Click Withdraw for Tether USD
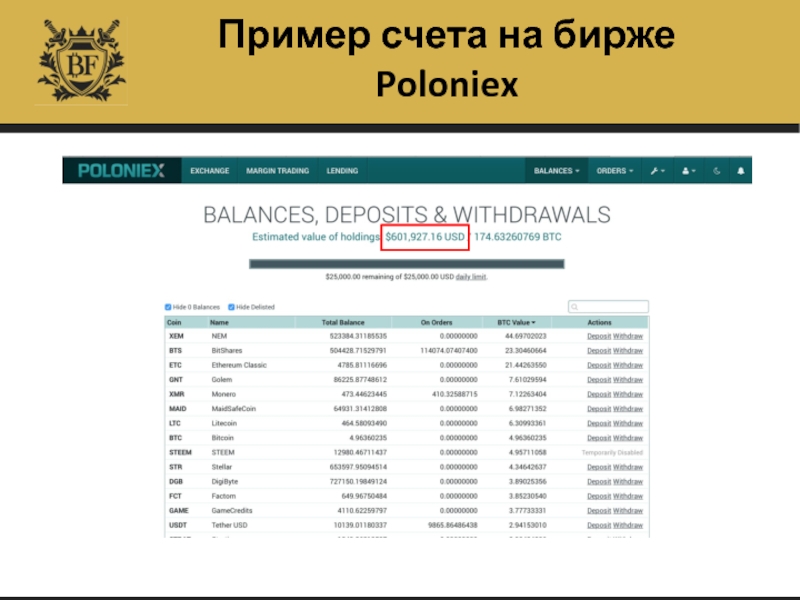 pos(628,525)
